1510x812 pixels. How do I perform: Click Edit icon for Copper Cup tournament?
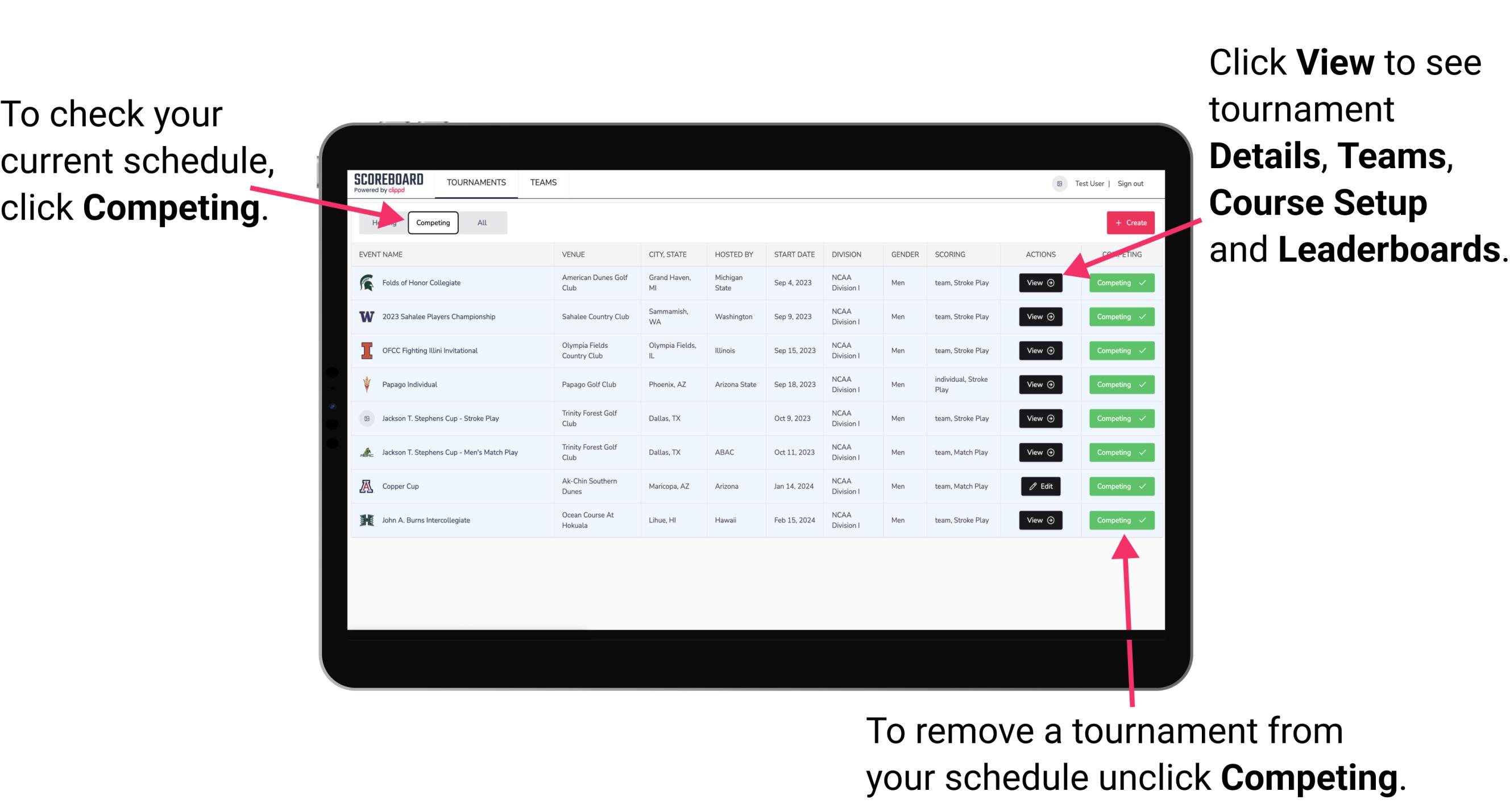[1041, 486]
